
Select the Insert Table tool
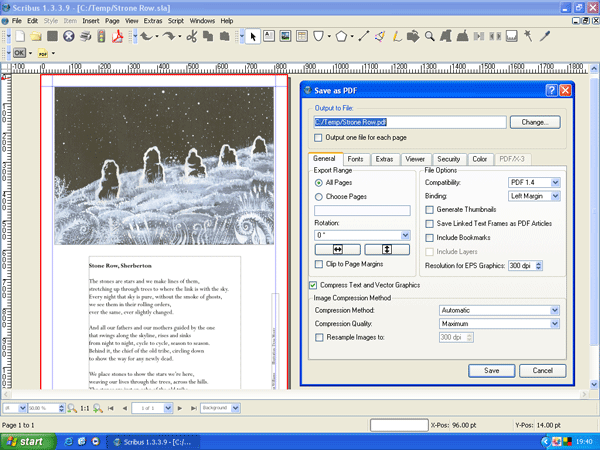pyautogui.click(x=303, y=37)
